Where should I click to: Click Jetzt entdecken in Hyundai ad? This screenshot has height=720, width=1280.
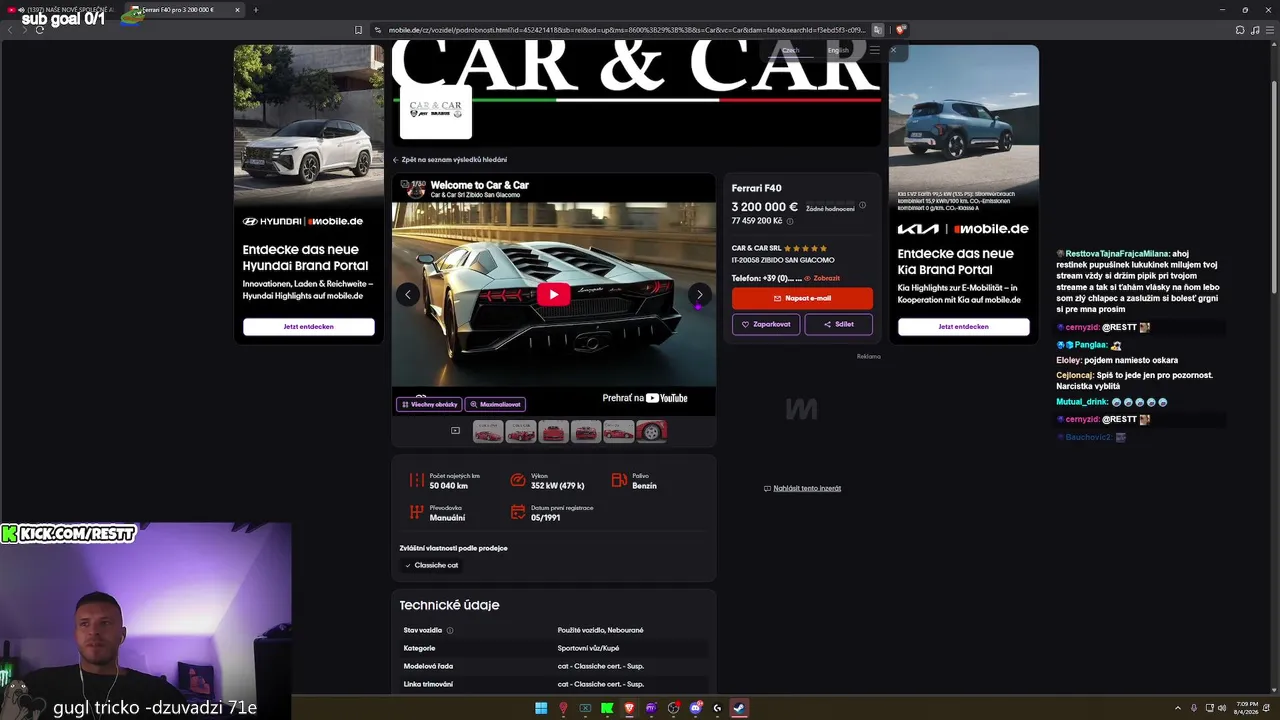309,327
